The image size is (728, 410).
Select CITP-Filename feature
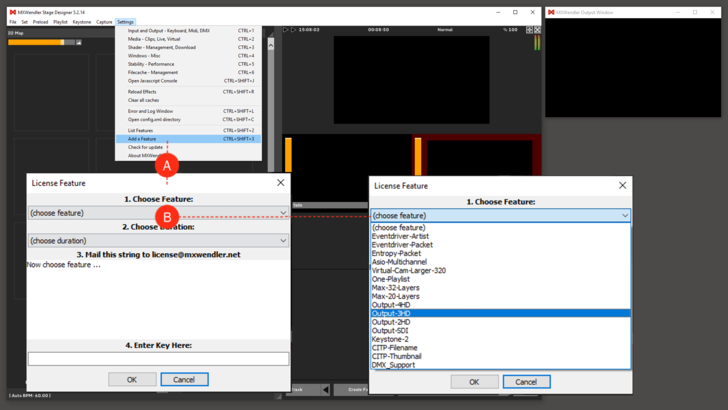(x=500, y=348)
